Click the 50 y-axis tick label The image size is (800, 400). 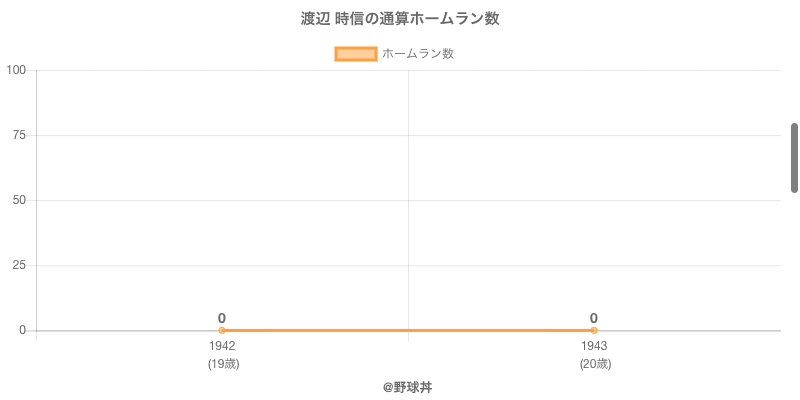click(x=19, y=200)
